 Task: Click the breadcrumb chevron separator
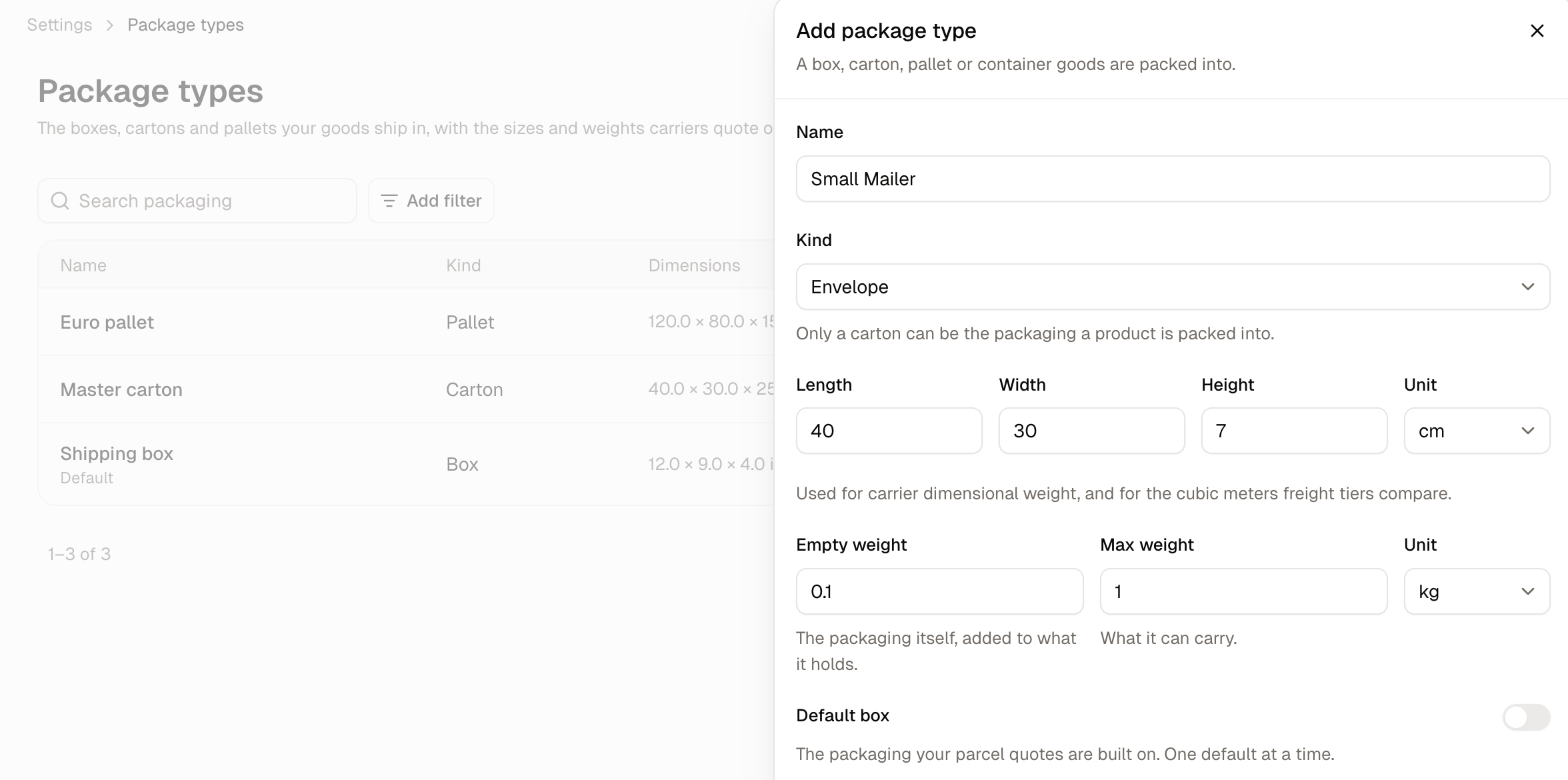[x=110, y=25]
